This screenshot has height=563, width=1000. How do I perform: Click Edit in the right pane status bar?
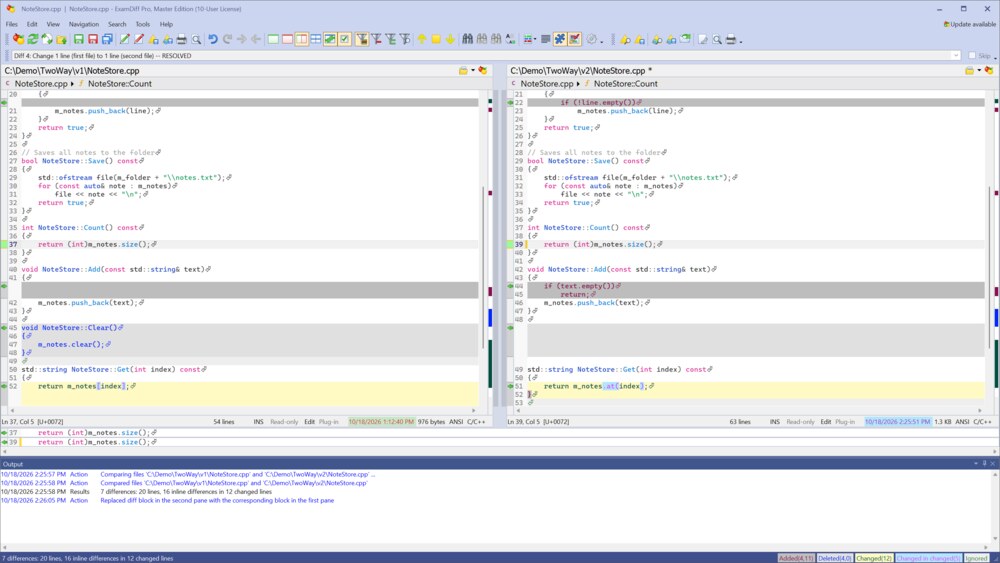coord(825,421)
